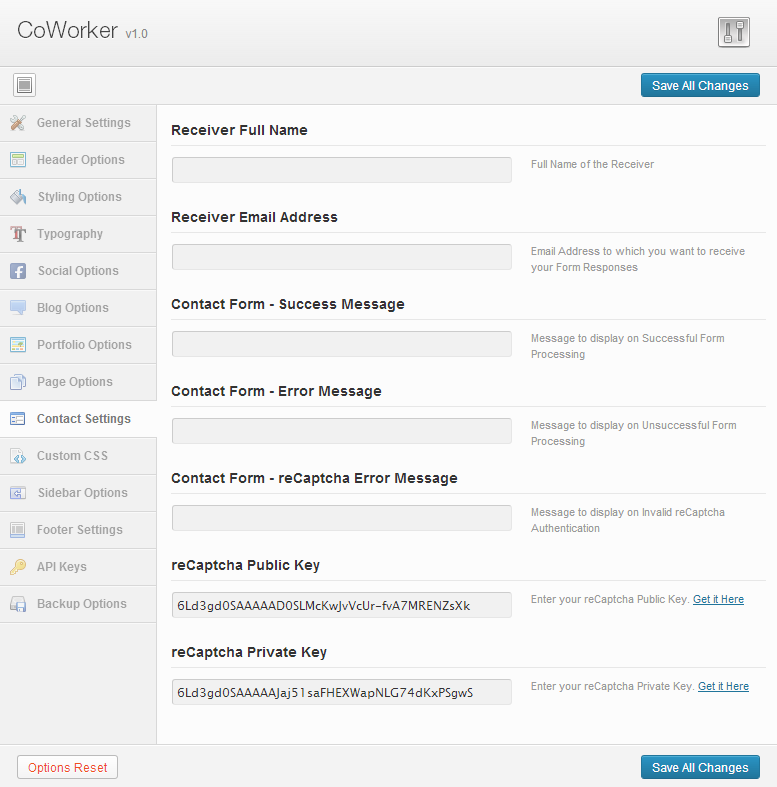777x787 pixels.
Task: Click the sliders icon beside CoWorker title
Action: point(734,32)
